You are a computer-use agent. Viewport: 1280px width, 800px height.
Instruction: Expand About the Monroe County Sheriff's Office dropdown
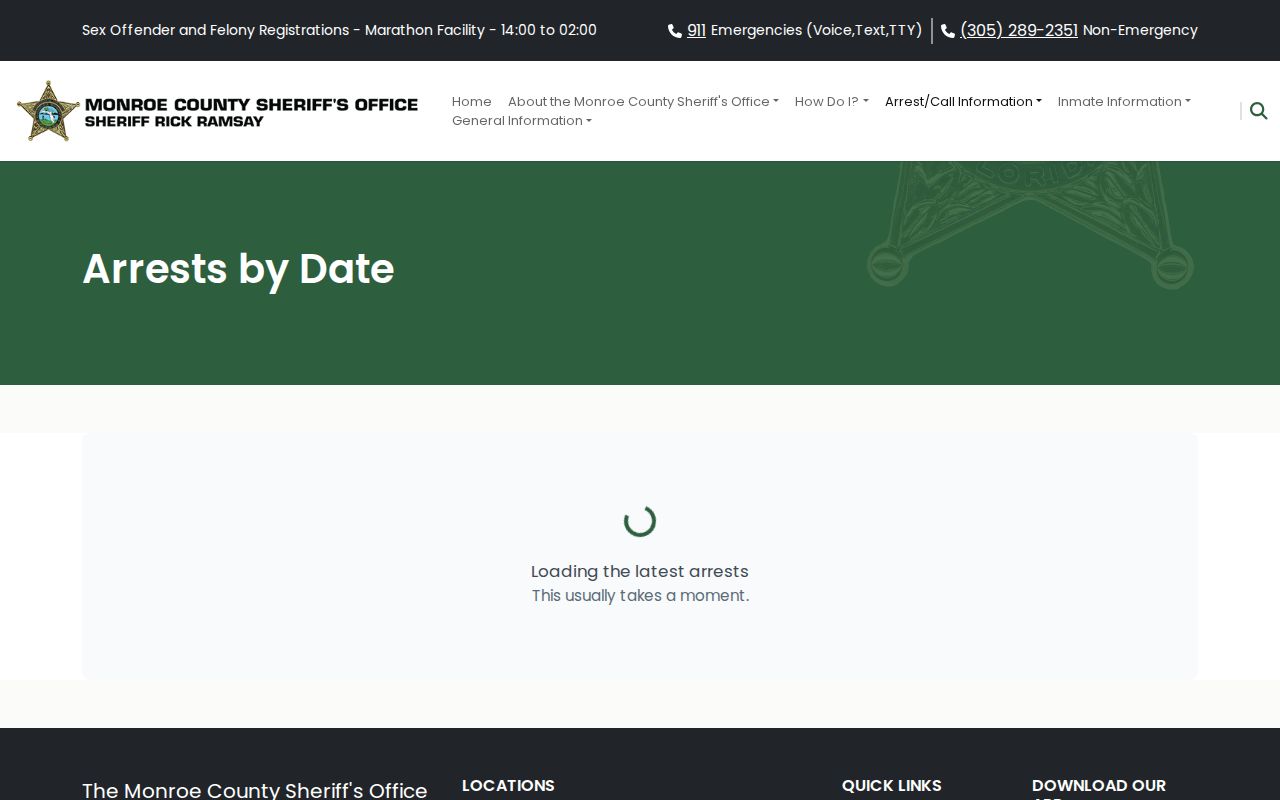click(x=643, y=101)
